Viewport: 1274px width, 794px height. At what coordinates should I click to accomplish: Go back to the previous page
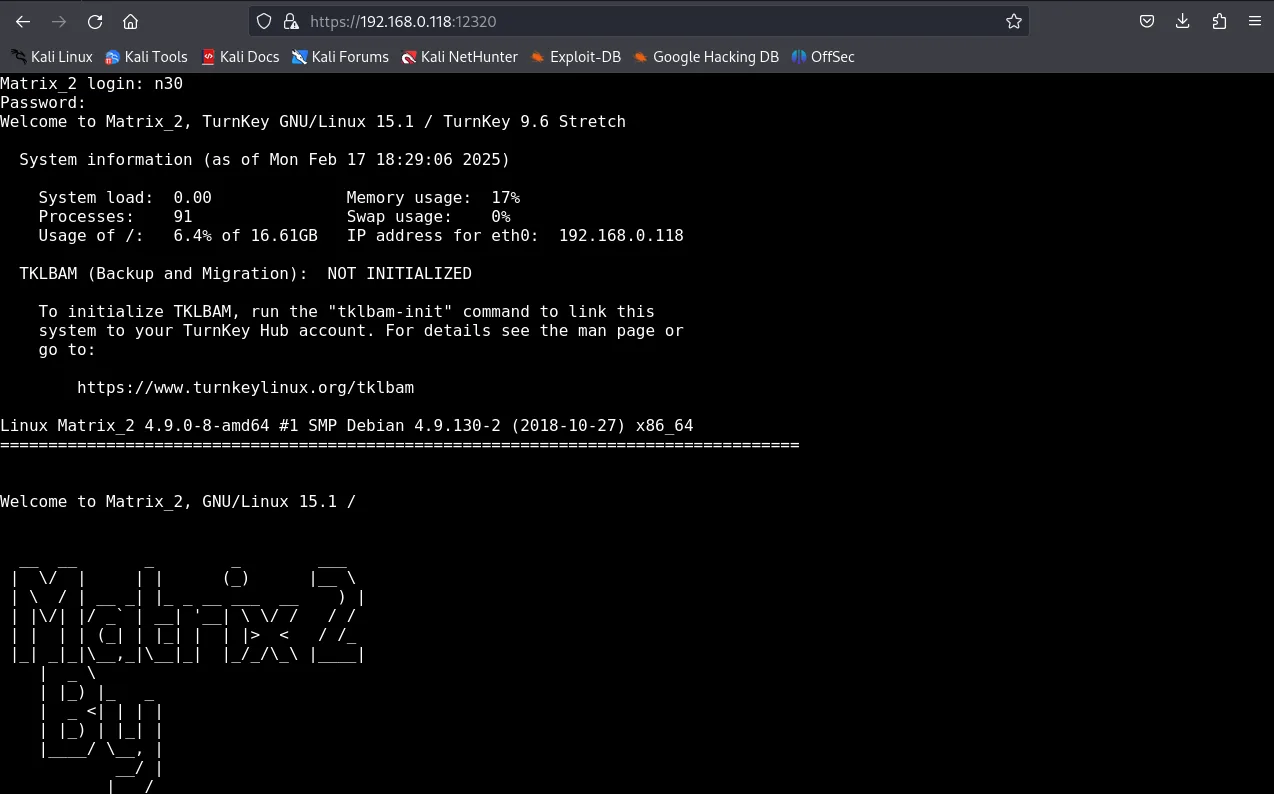coord(23,21)
